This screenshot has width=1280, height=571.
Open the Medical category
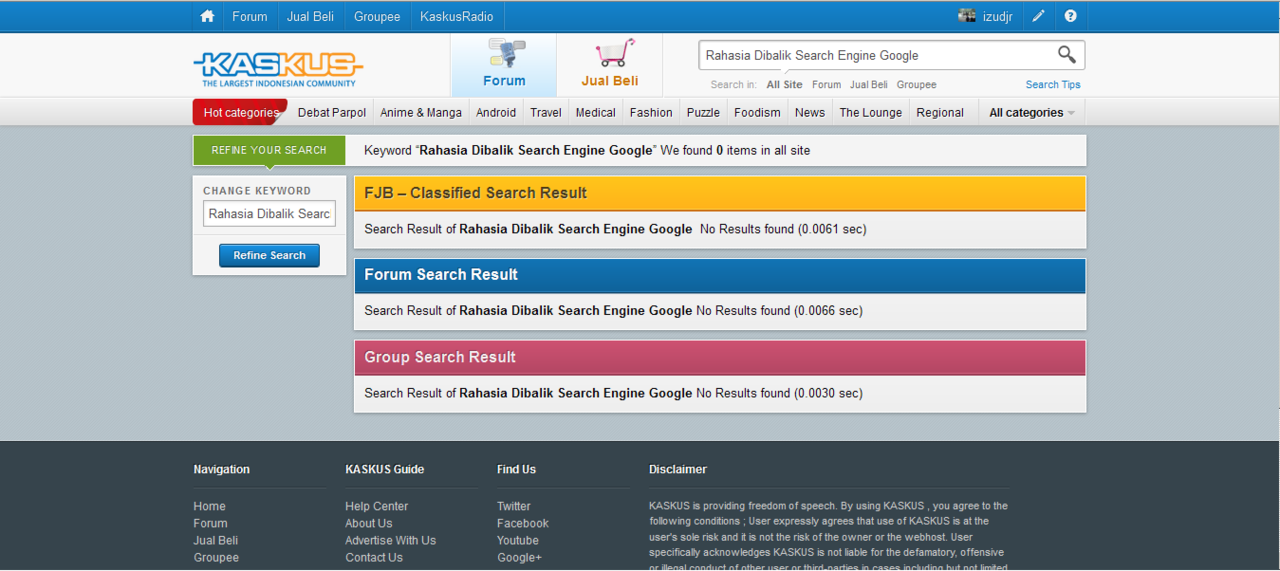coord(596,113)
